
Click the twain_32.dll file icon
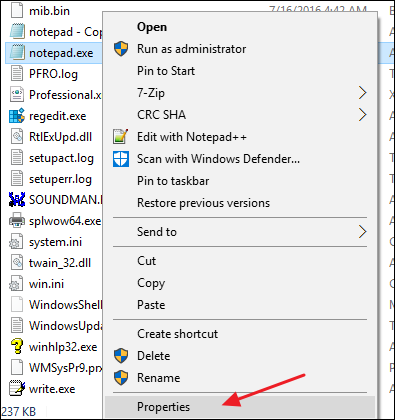pos(17,263)
